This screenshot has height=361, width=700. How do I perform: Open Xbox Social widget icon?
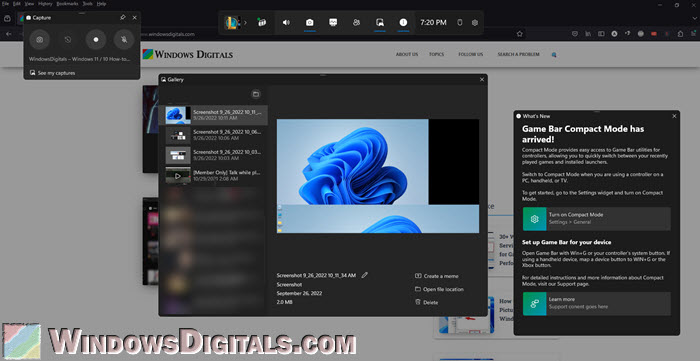[356, 22]
